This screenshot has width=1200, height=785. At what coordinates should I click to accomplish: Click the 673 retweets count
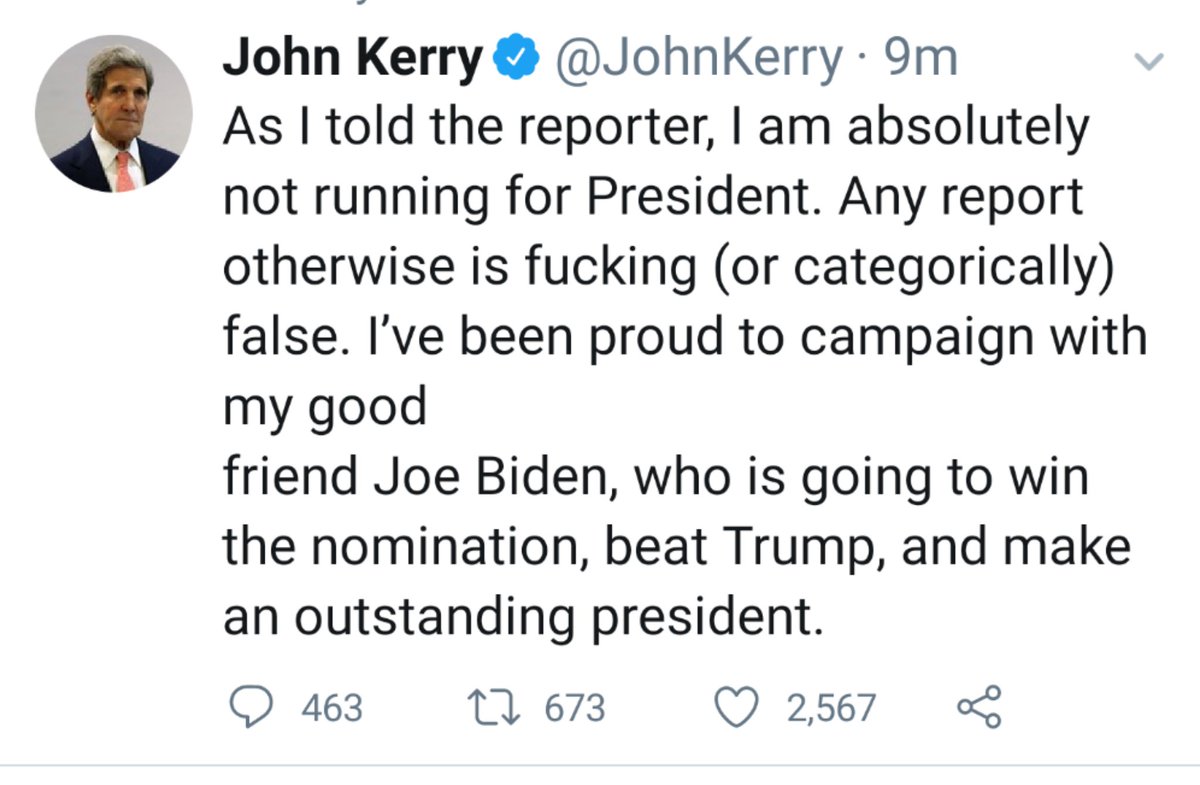click(x=575, y=708)
